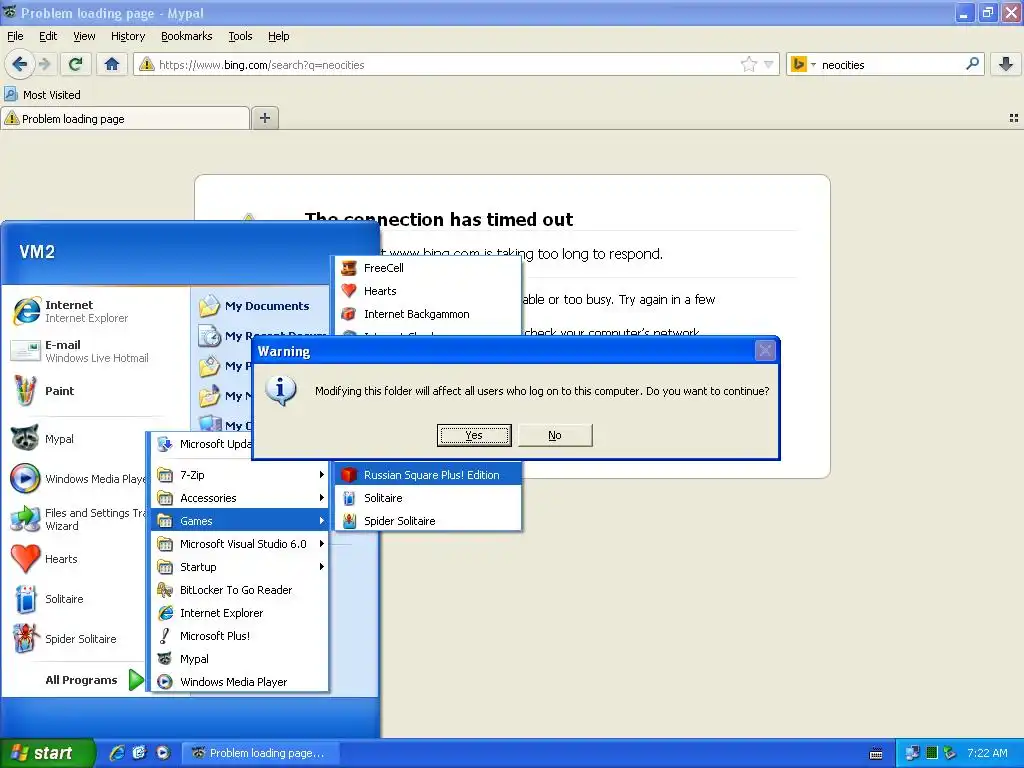Open the View menu
The image size is (1024, 768).
84,36
